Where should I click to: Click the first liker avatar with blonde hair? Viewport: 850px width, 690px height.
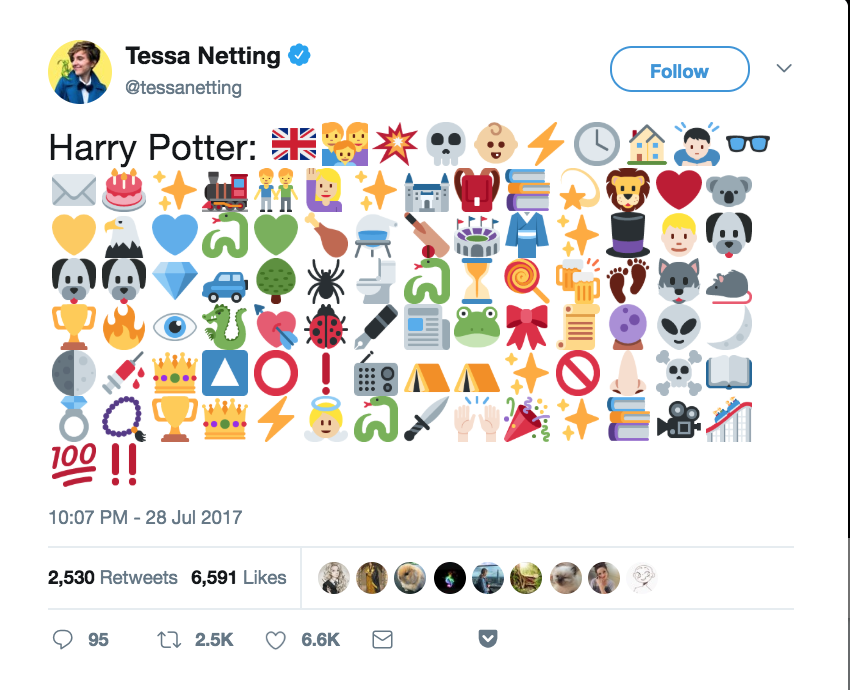333,578
